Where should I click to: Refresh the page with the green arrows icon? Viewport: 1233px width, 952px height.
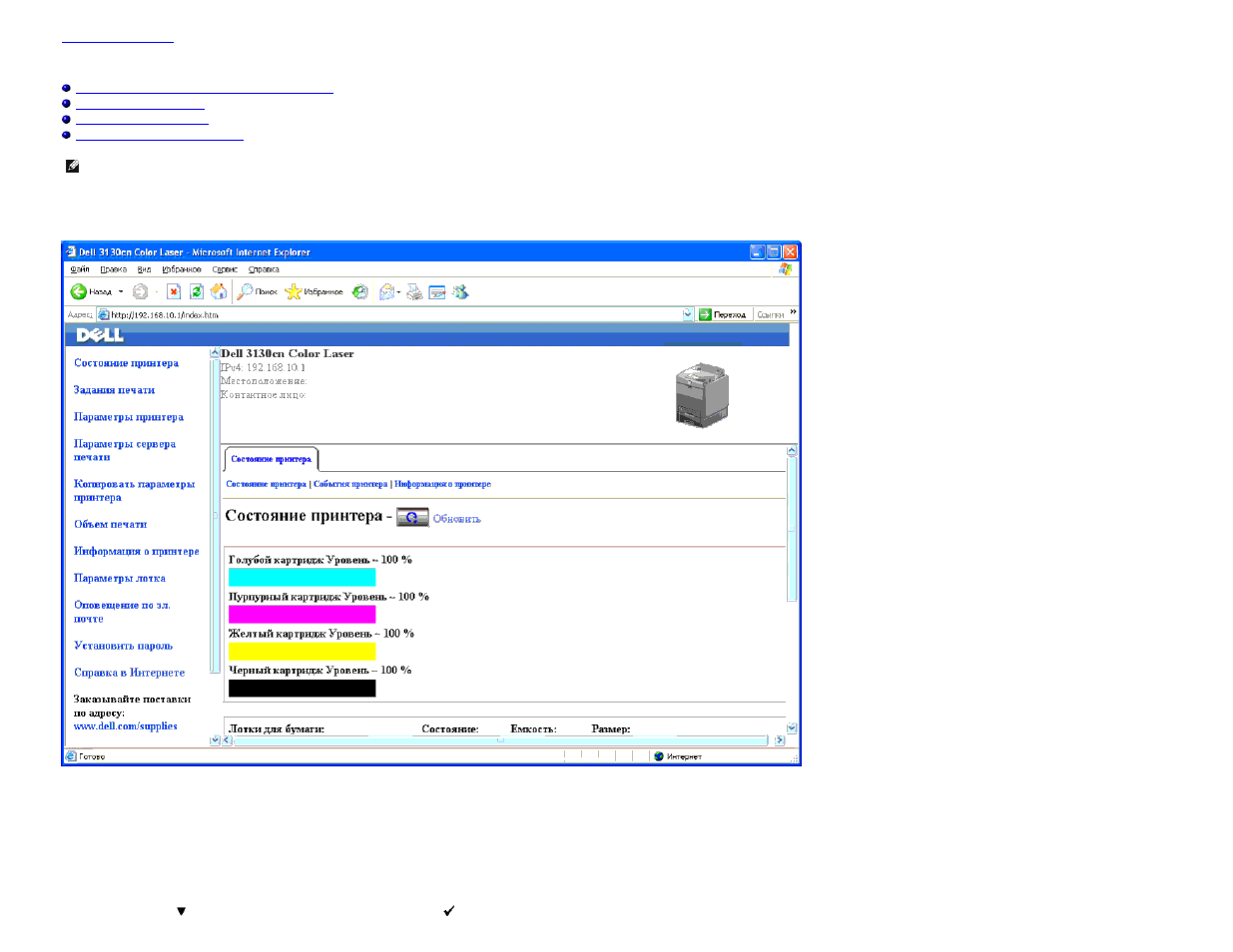pos(197,291)
